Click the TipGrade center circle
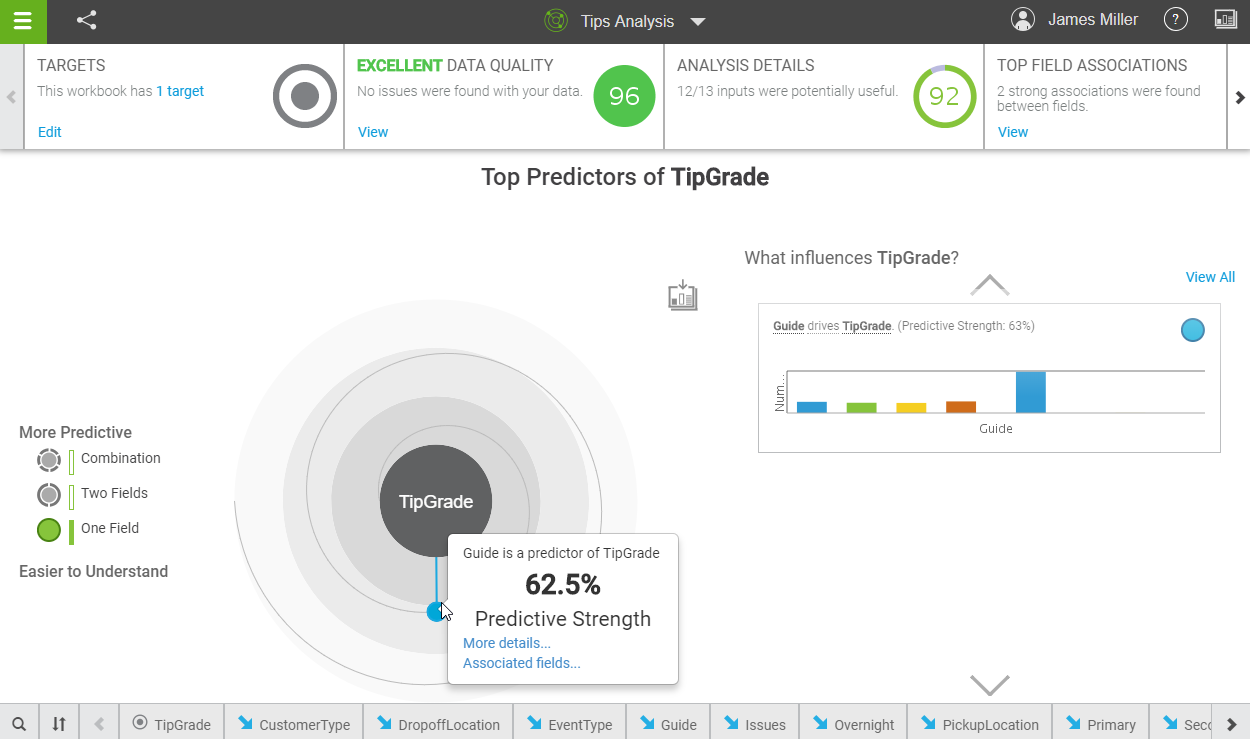Screen dimensions: 1250x739 436,501
